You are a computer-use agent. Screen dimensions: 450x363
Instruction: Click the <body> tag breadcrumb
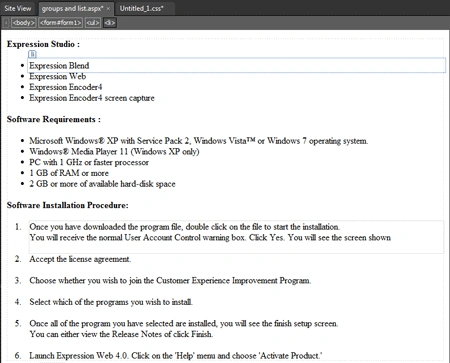[x=23, y=23]
